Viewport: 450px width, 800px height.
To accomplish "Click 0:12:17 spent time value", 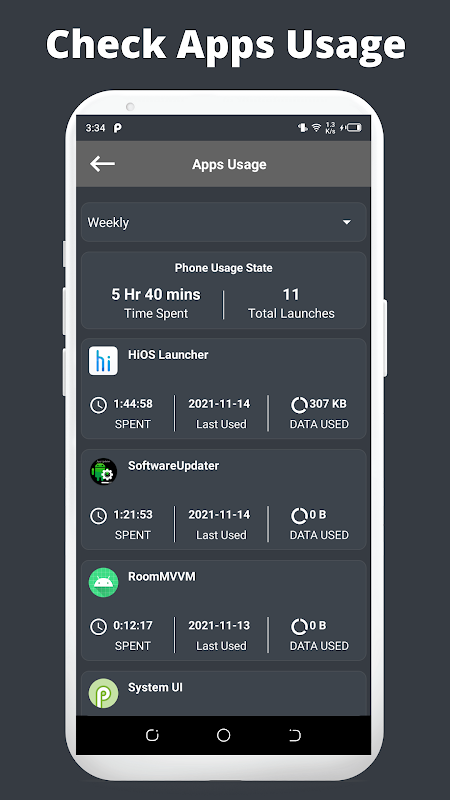I will point(133,625).
